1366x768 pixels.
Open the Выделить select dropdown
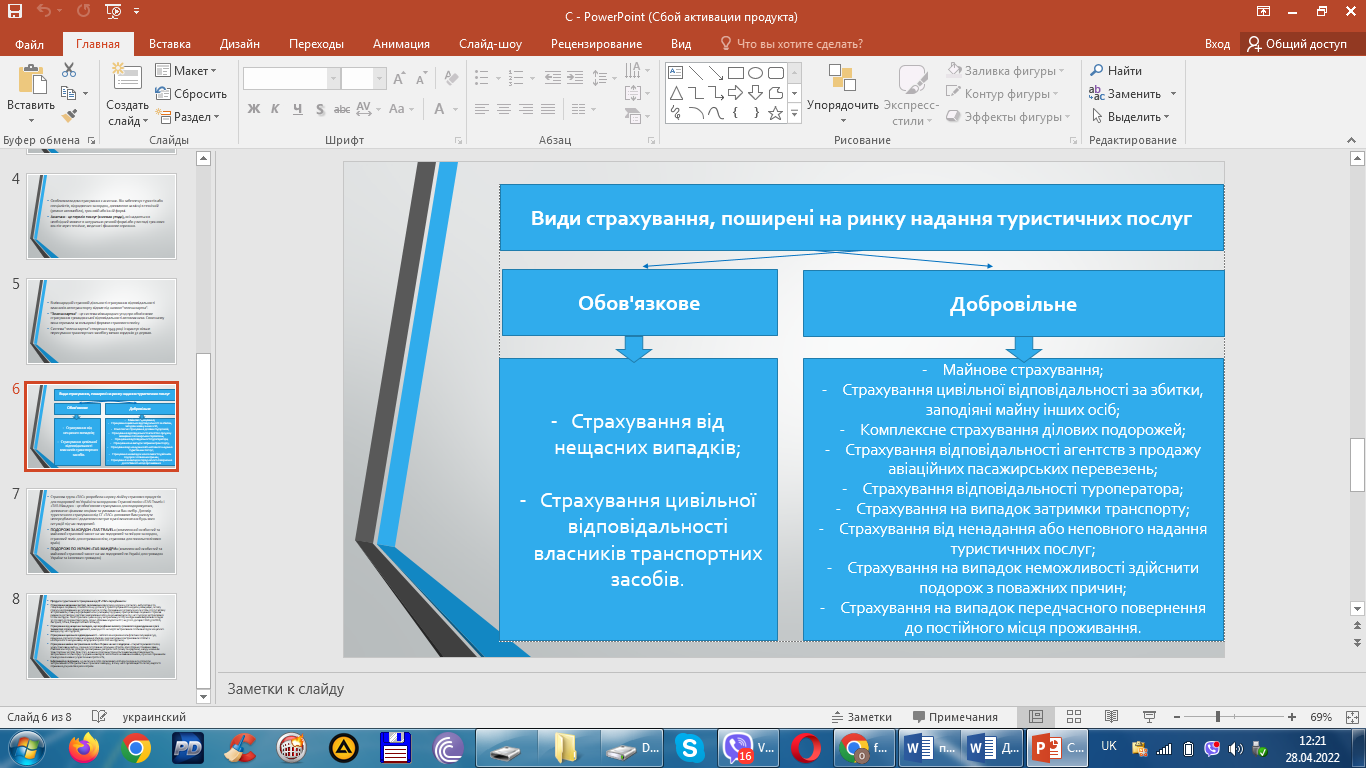click(1132, 116)
